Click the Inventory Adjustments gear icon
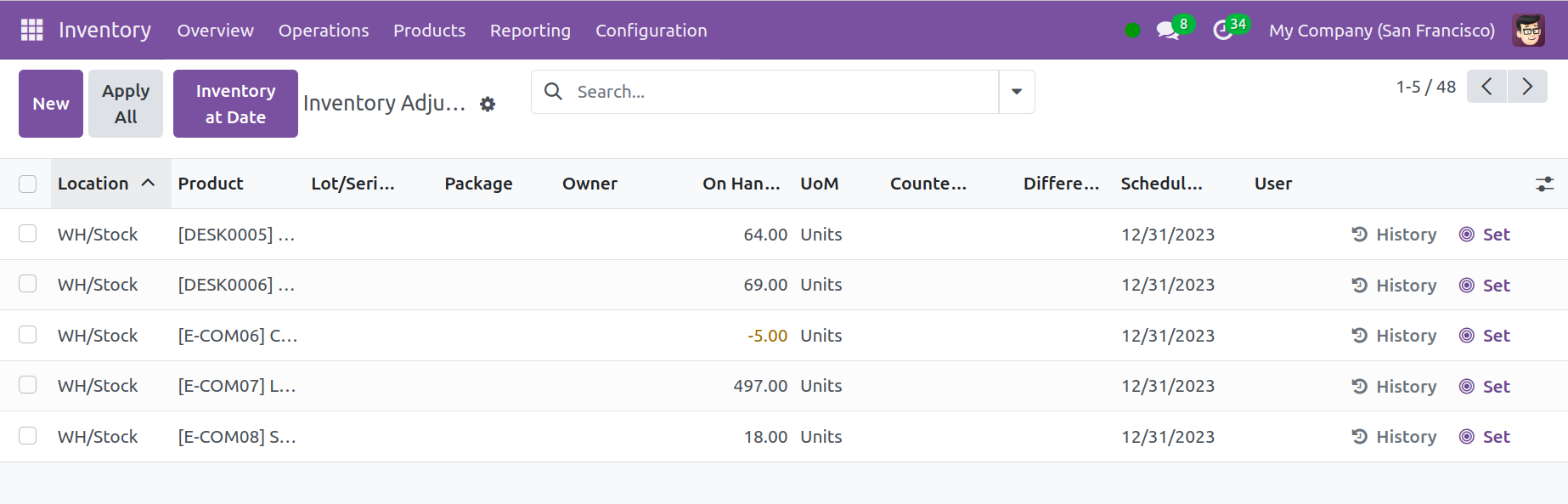The height and width of the screenshot is (504, 1568). pyautogui.click(x=488, y=104)
